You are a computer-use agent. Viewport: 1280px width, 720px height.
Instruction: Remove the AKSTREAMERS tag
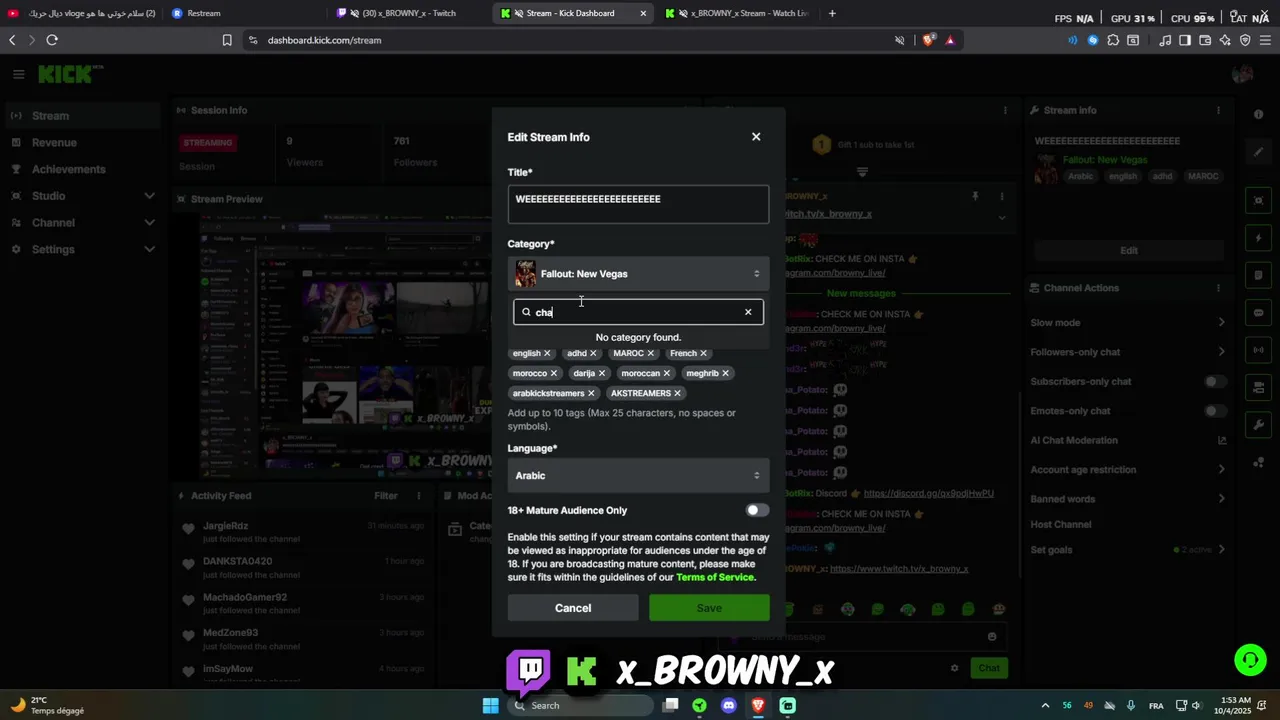coord(677,393)
